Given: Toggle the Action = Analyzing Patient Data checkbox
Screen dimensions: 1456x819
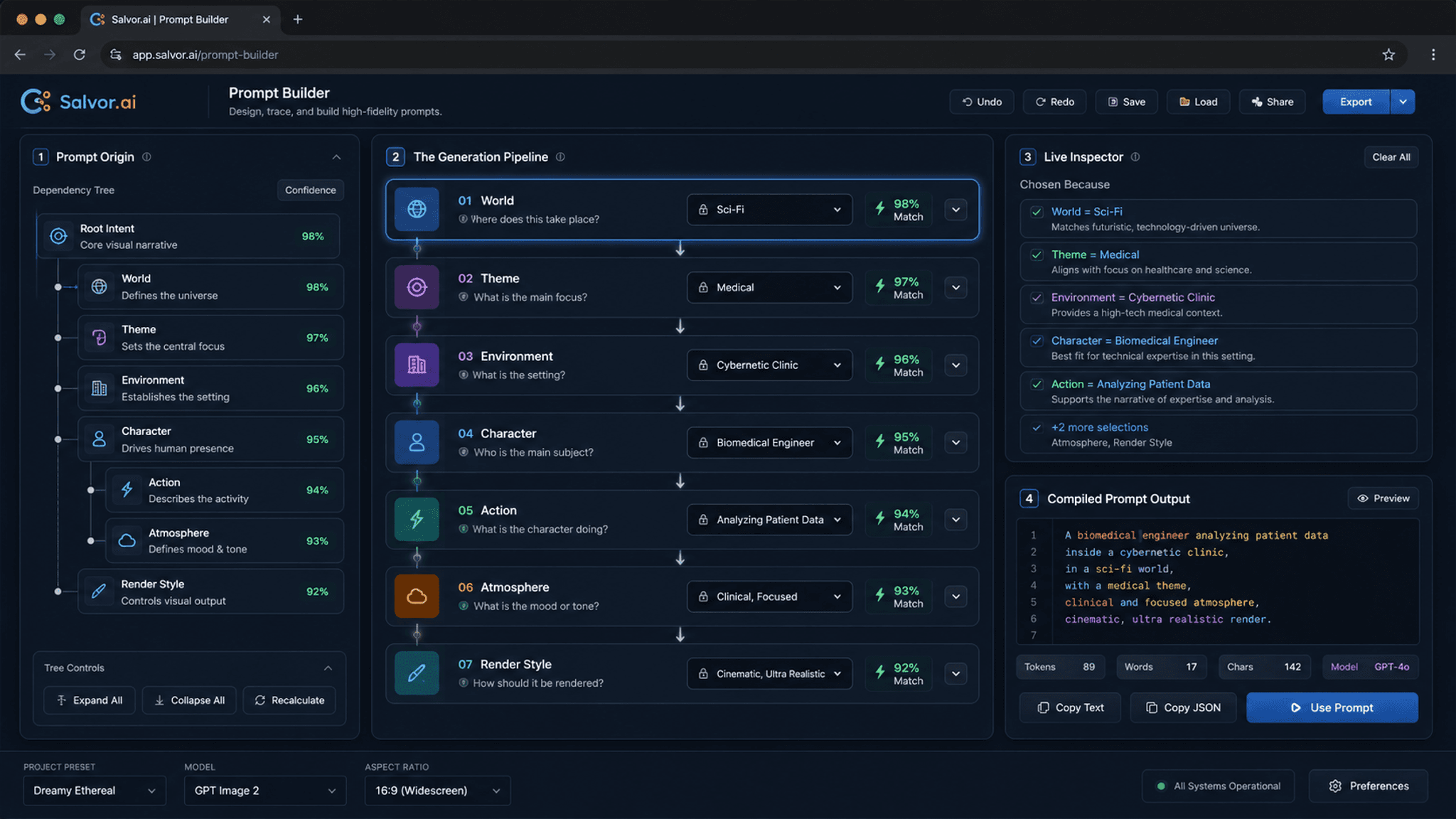Looking at the screenshot, I should 1037,384.
